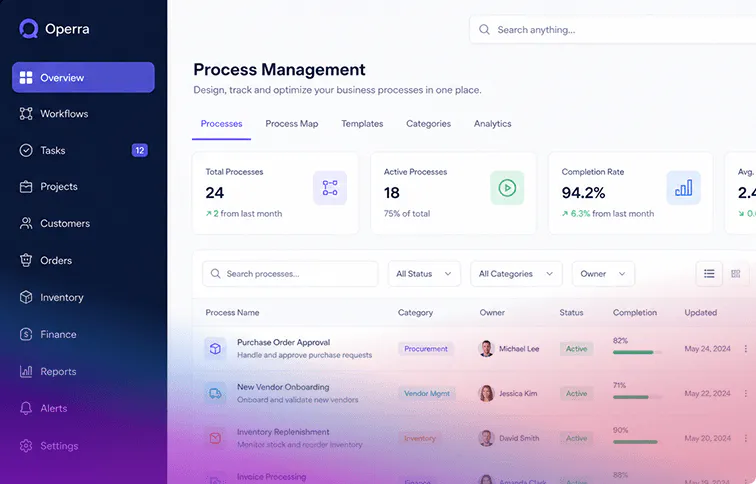The width and height of the screenshot is (756, 484).
Task: Click Active status of Purchase Order Approval
Action: (576, 349)
